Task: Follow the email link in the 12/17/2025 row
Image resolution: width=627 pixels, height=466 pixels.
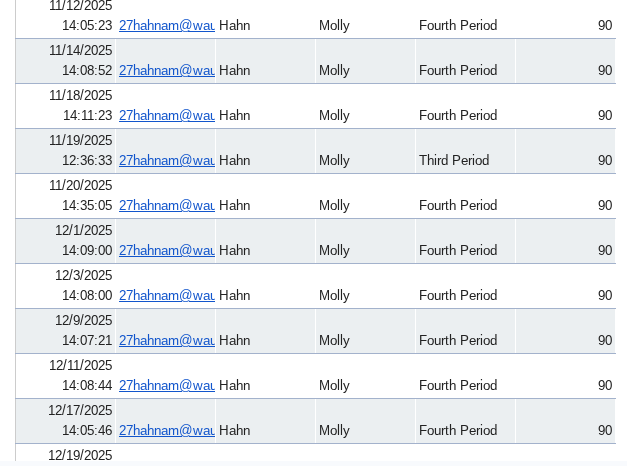Action: 166,431
